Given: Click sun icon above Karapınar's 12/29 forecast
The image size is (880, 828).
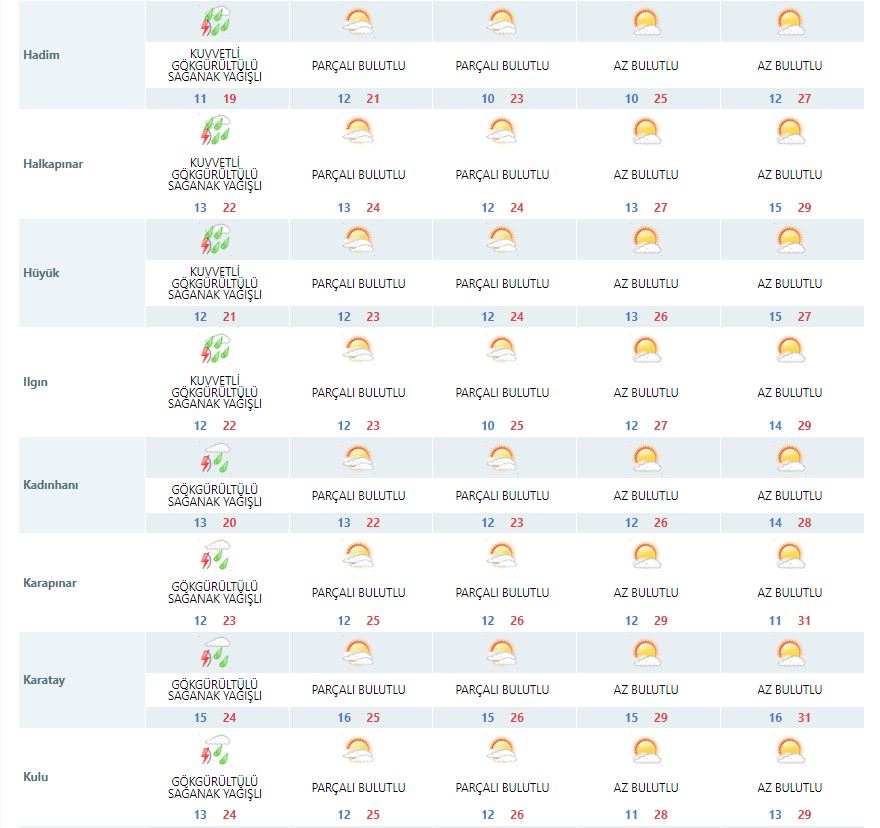Looking at the screenshot, I should (646, 555).
